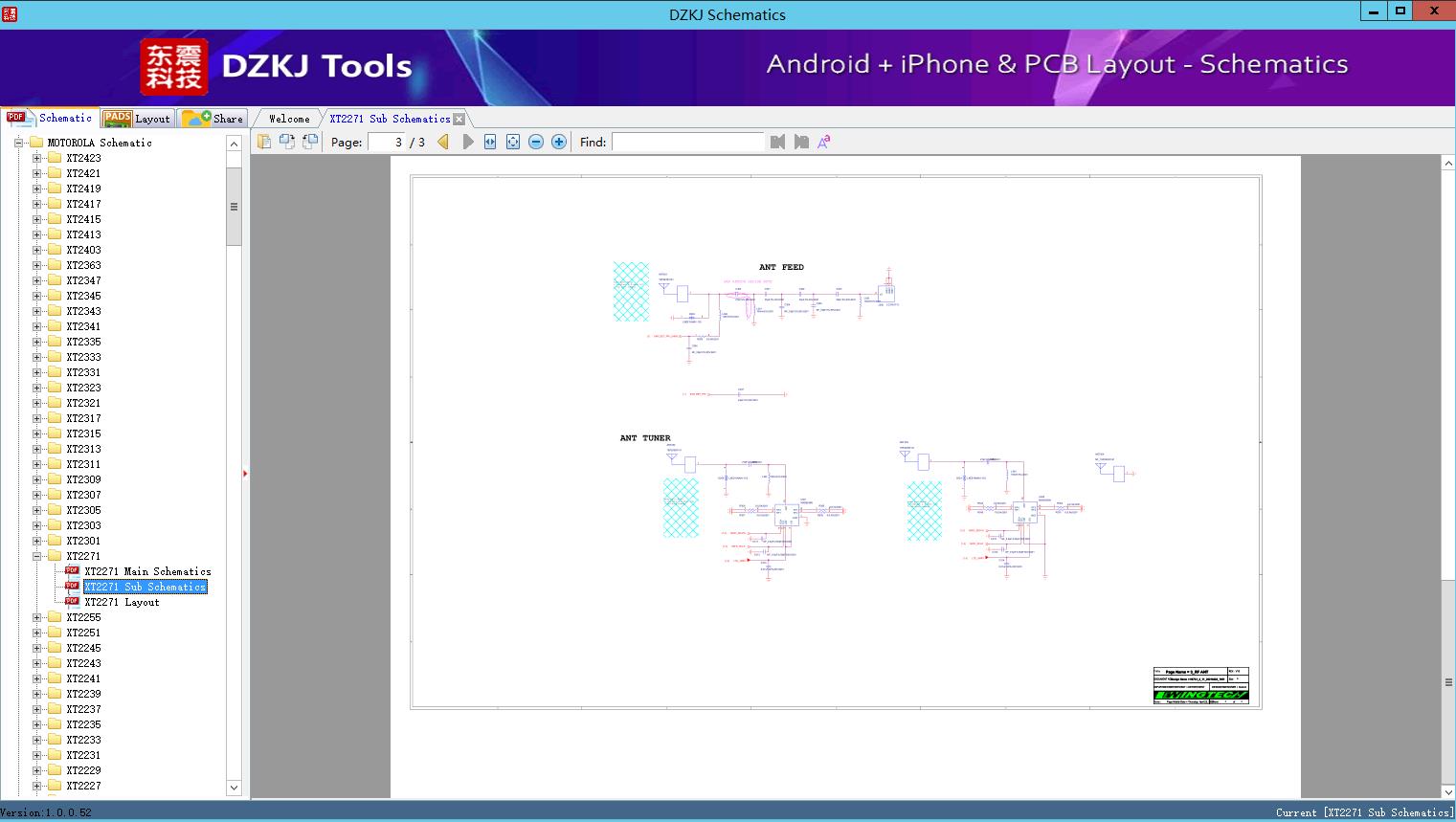Click the fit whole page icon
Viewport: 1456px width, 822px height.
point(513,142)
